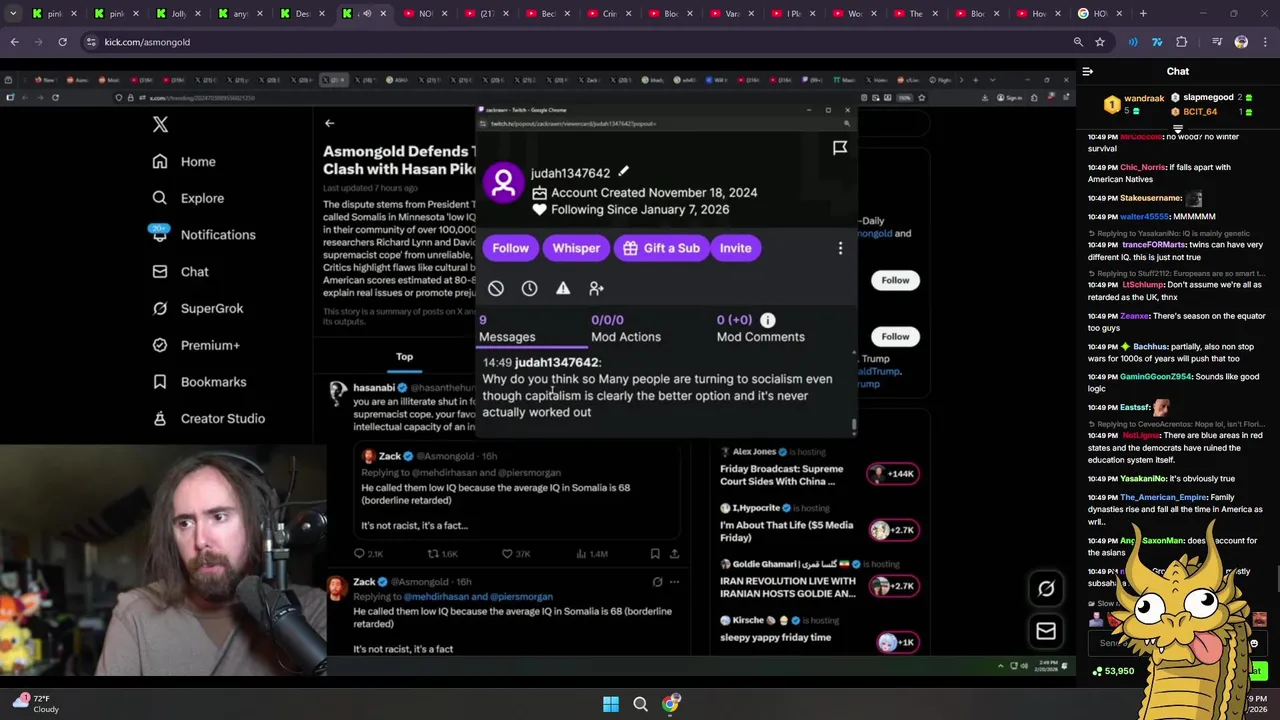Click upper Follow button in right column

(x=895, y=280)
